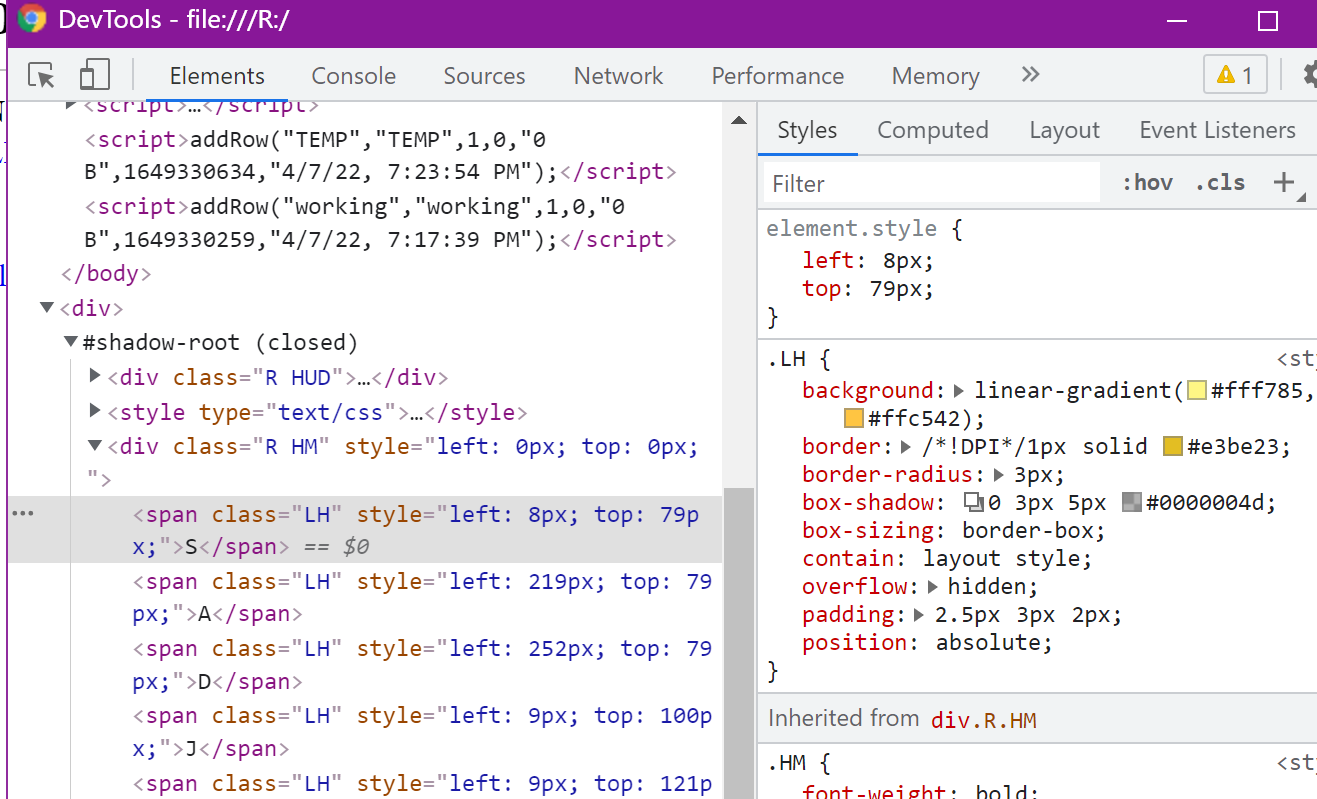
Task: Open the Computed styles tab
Action: 932,130
